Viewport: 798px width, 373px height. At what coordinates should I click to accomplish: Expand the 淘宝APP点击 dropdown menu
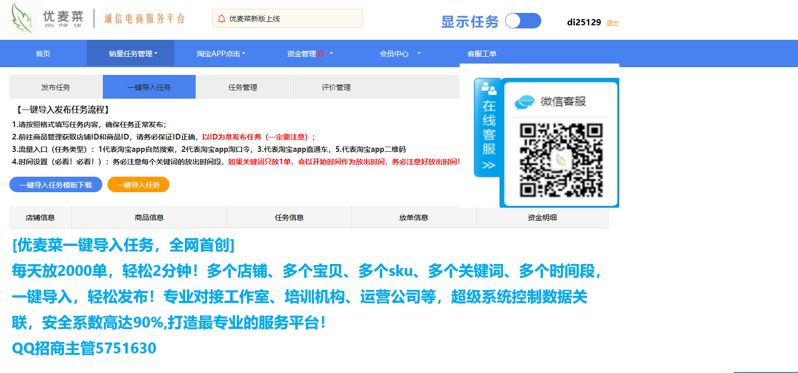point(221,53)
